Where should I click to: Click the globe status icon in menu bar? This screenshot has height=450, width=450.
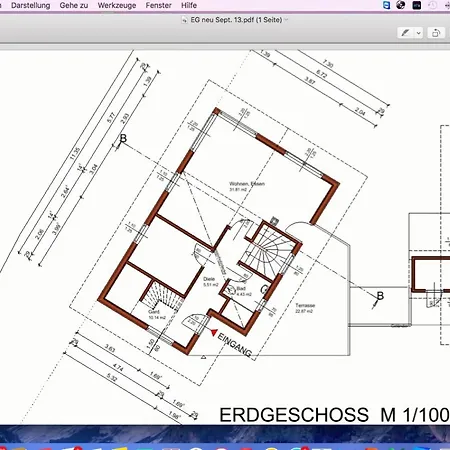pos(401,5)
